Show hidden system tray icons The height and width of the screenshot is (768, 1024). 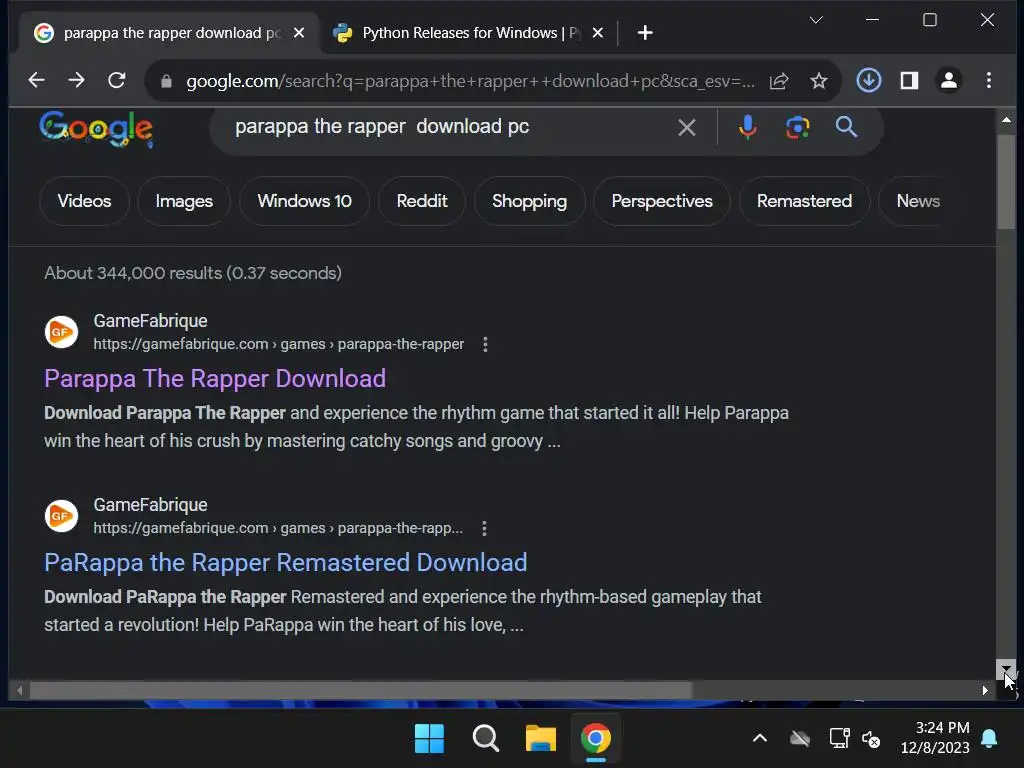(x=760, y=739)
